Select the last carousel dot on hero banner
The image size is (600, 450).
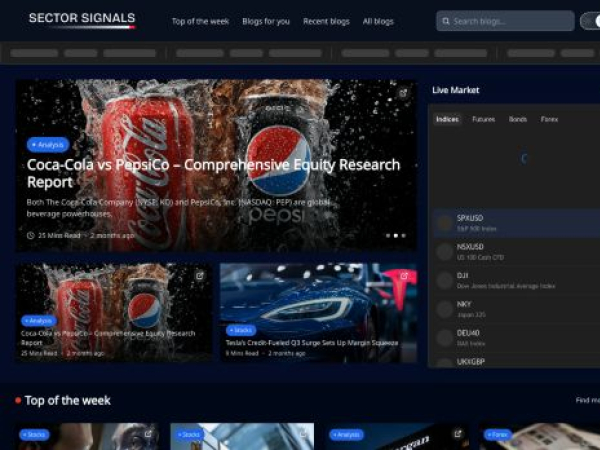tap(402, 236)
